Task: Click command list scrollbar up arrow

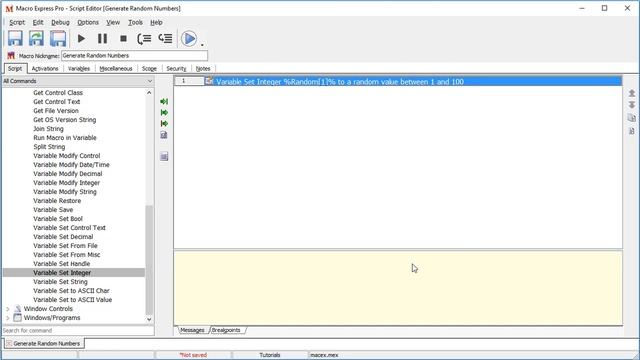Action: 149,93
